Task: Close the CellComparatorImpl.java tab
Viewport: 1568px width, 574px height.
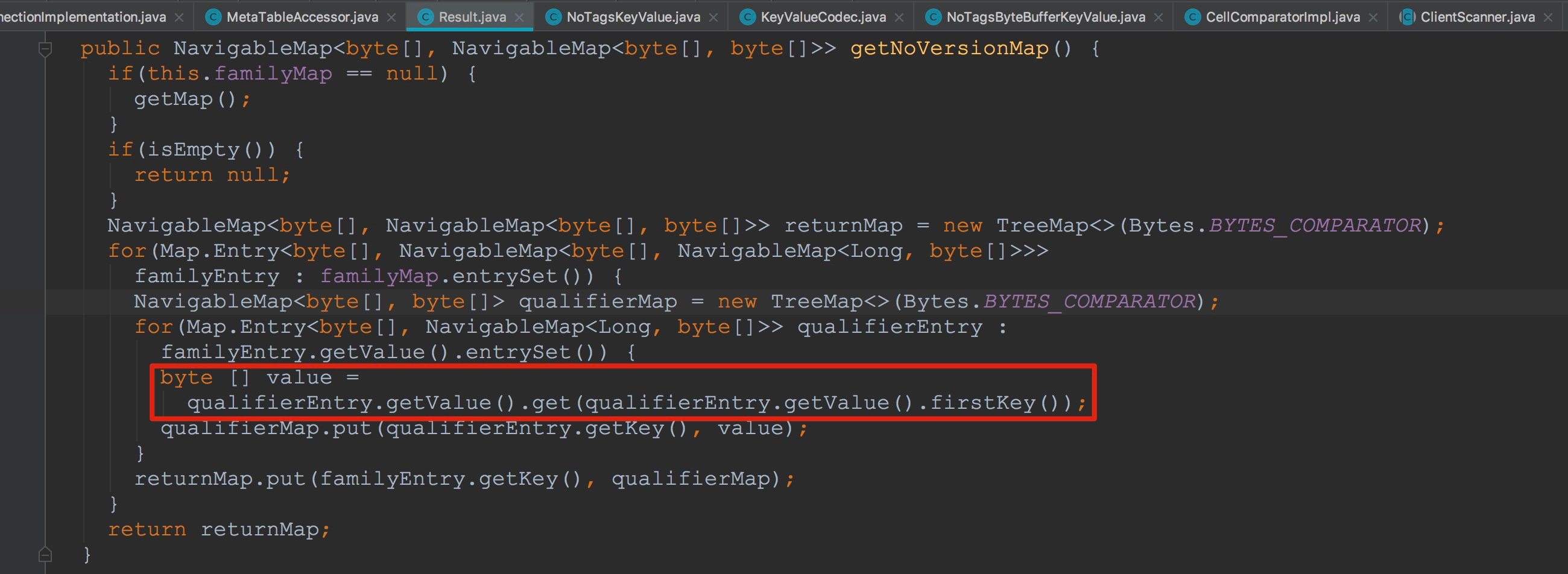Action: pos(1373,17)
